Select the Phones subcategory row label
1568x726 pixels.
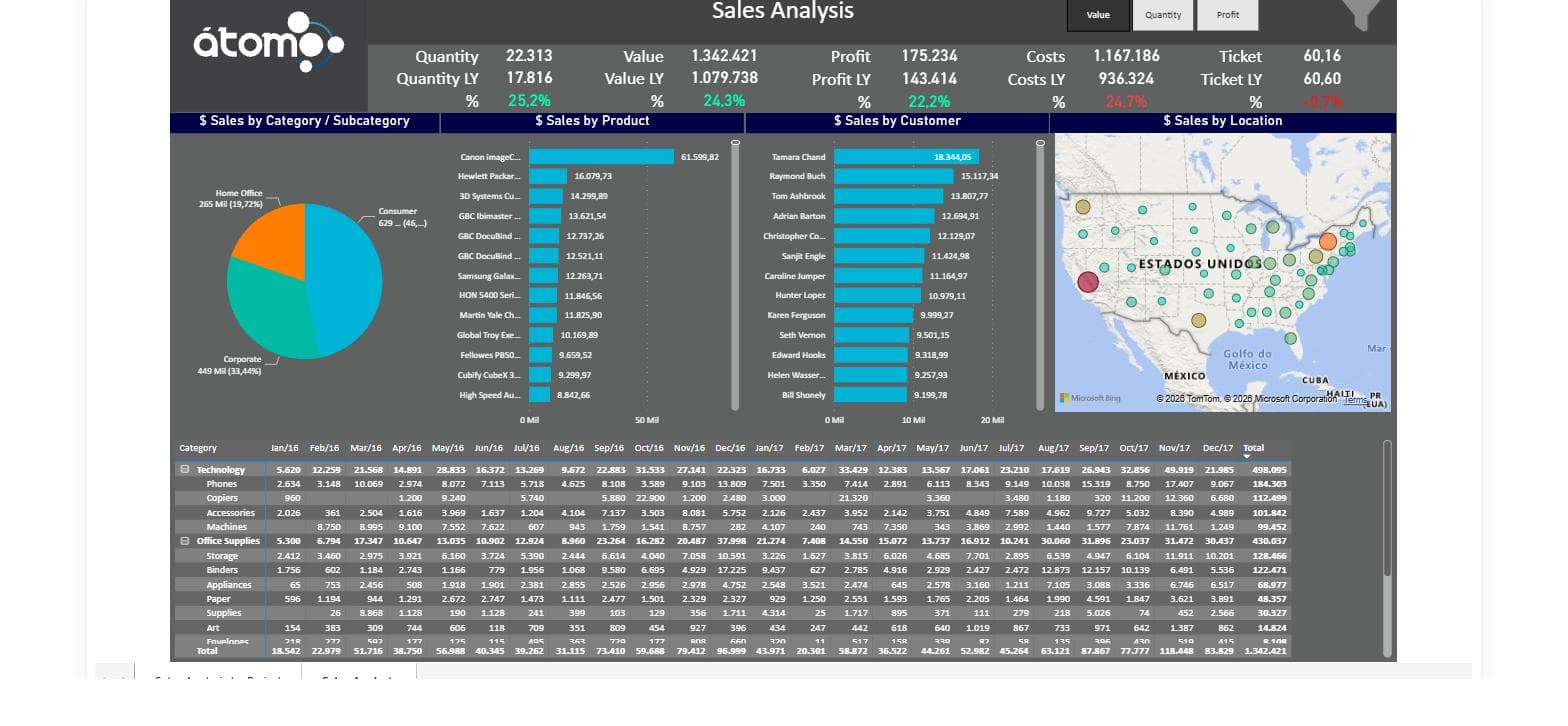click(x=222, y=484)
